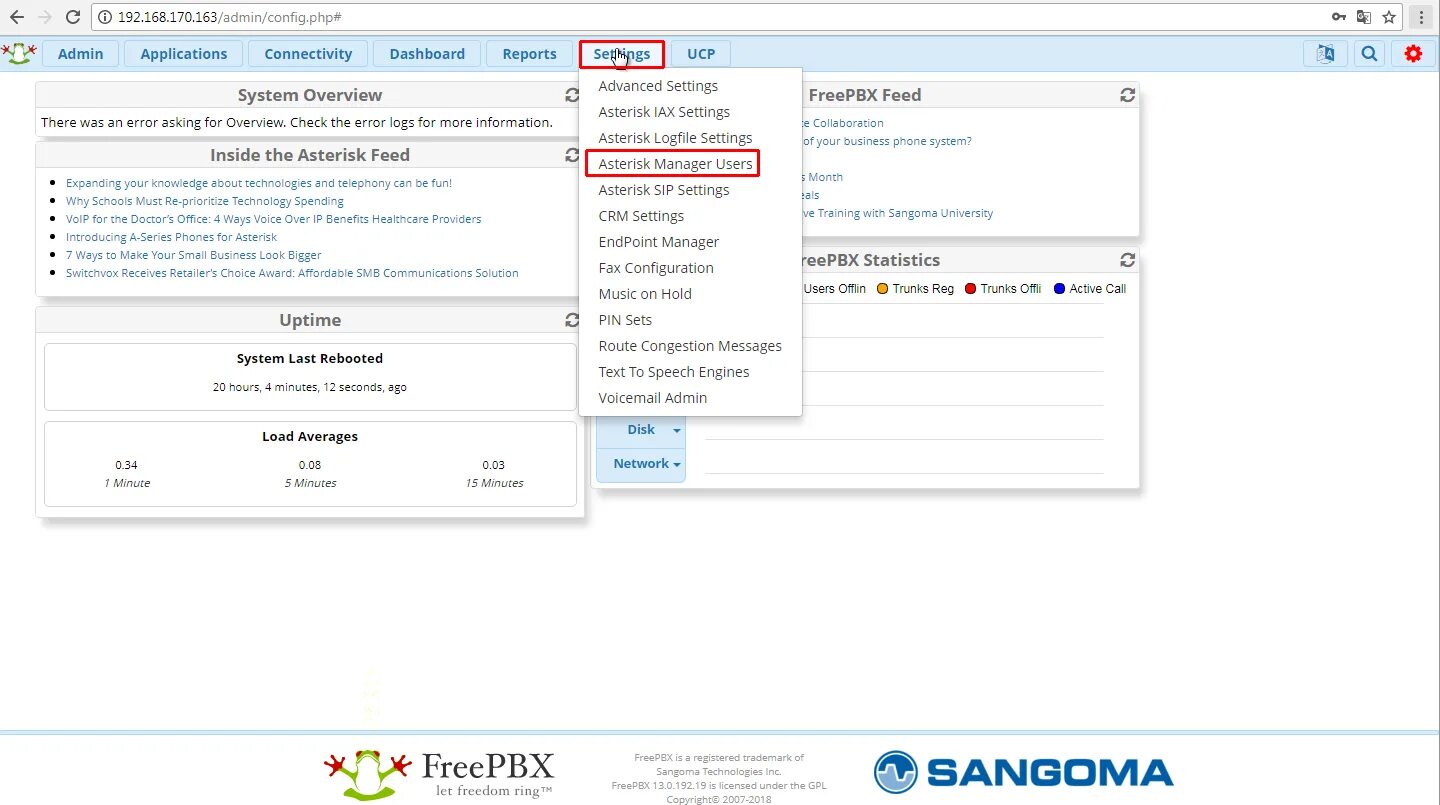This screenshot has height=805, width=1440.
Task: Bookmark this page with star icon
Action: 1389,17
